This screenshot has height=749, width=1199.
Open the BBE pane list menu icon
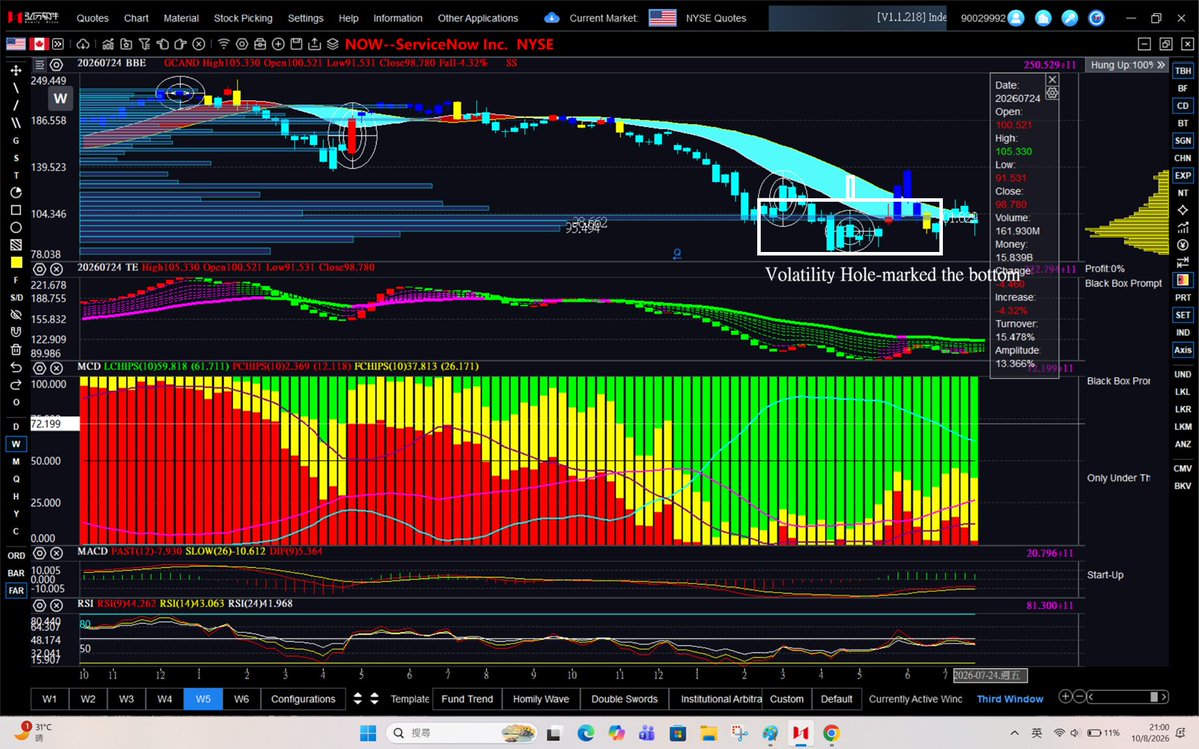(40, 65)
